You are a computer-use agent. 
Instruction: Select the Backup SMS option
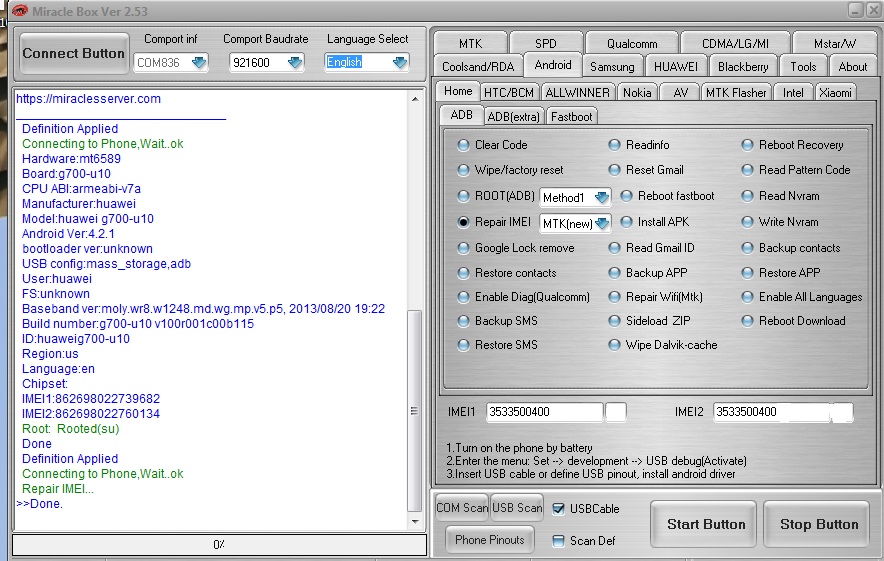click(463, 321)
